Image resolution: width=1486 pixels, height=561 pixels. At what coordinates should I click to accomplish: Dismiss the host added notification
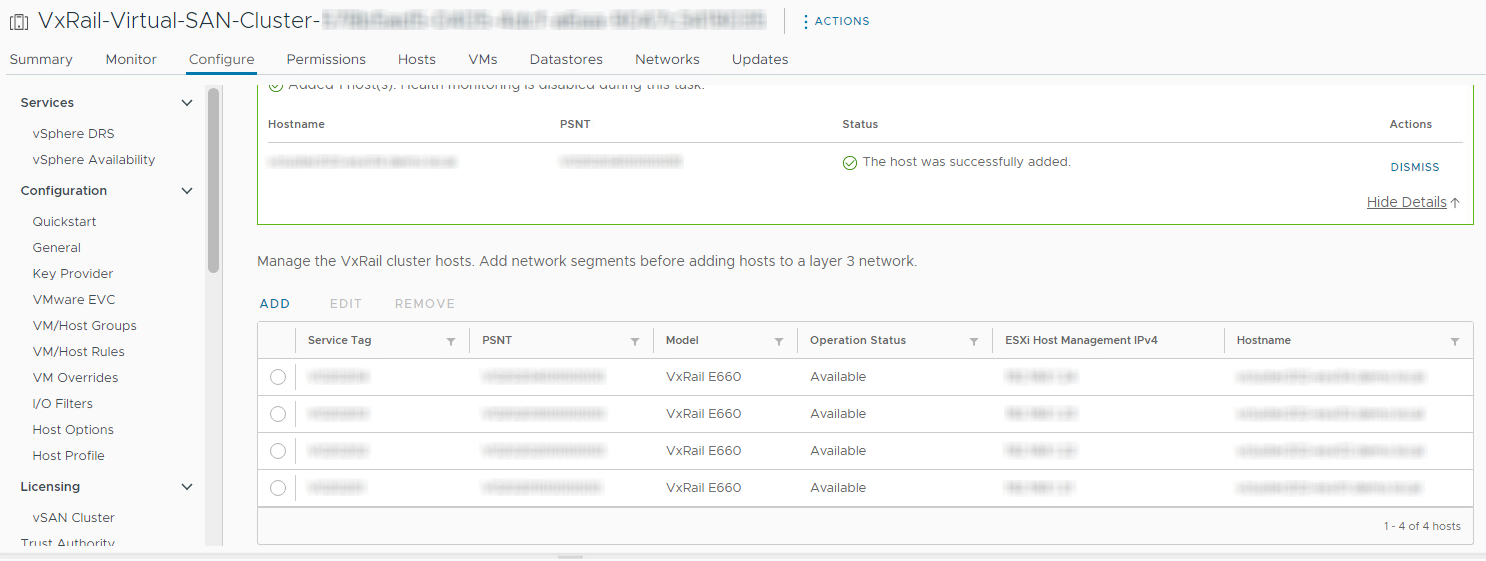1415,168
